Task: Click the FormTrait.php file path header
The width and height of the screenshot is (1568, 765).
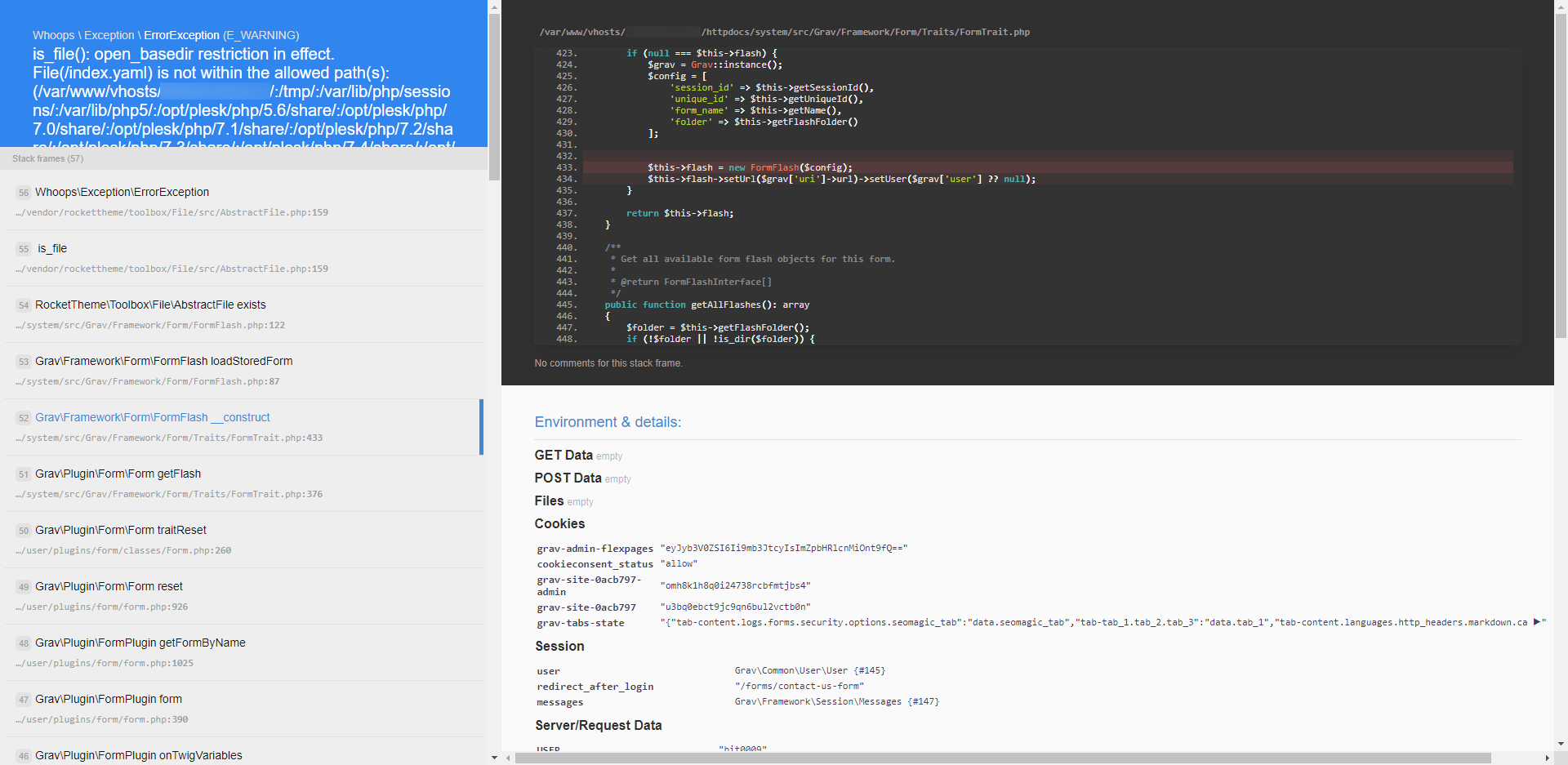Action: click(784, 32)
